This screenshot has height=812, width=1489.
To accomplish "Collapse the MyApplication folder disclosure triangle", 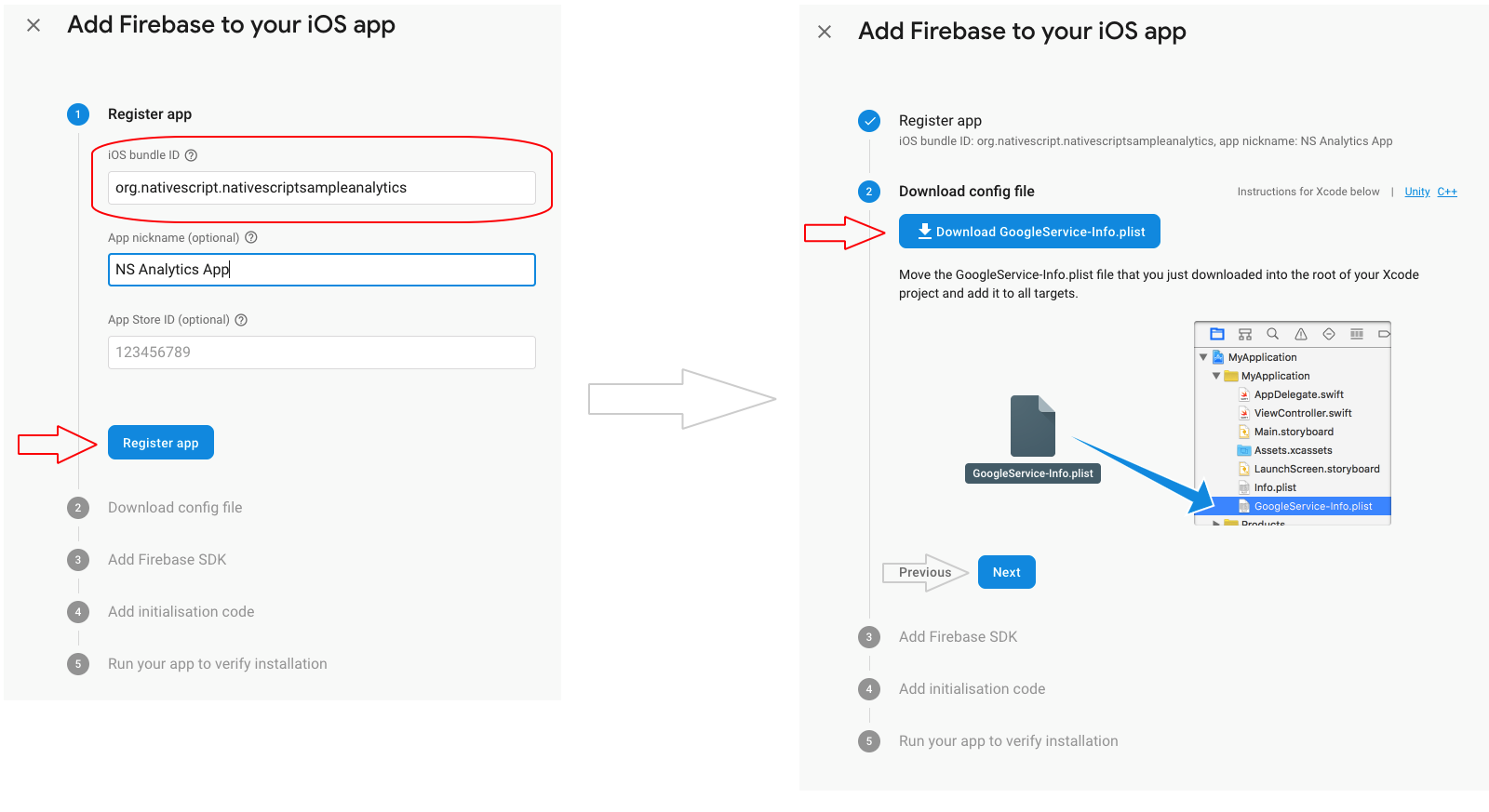I will coord(1216,376).
